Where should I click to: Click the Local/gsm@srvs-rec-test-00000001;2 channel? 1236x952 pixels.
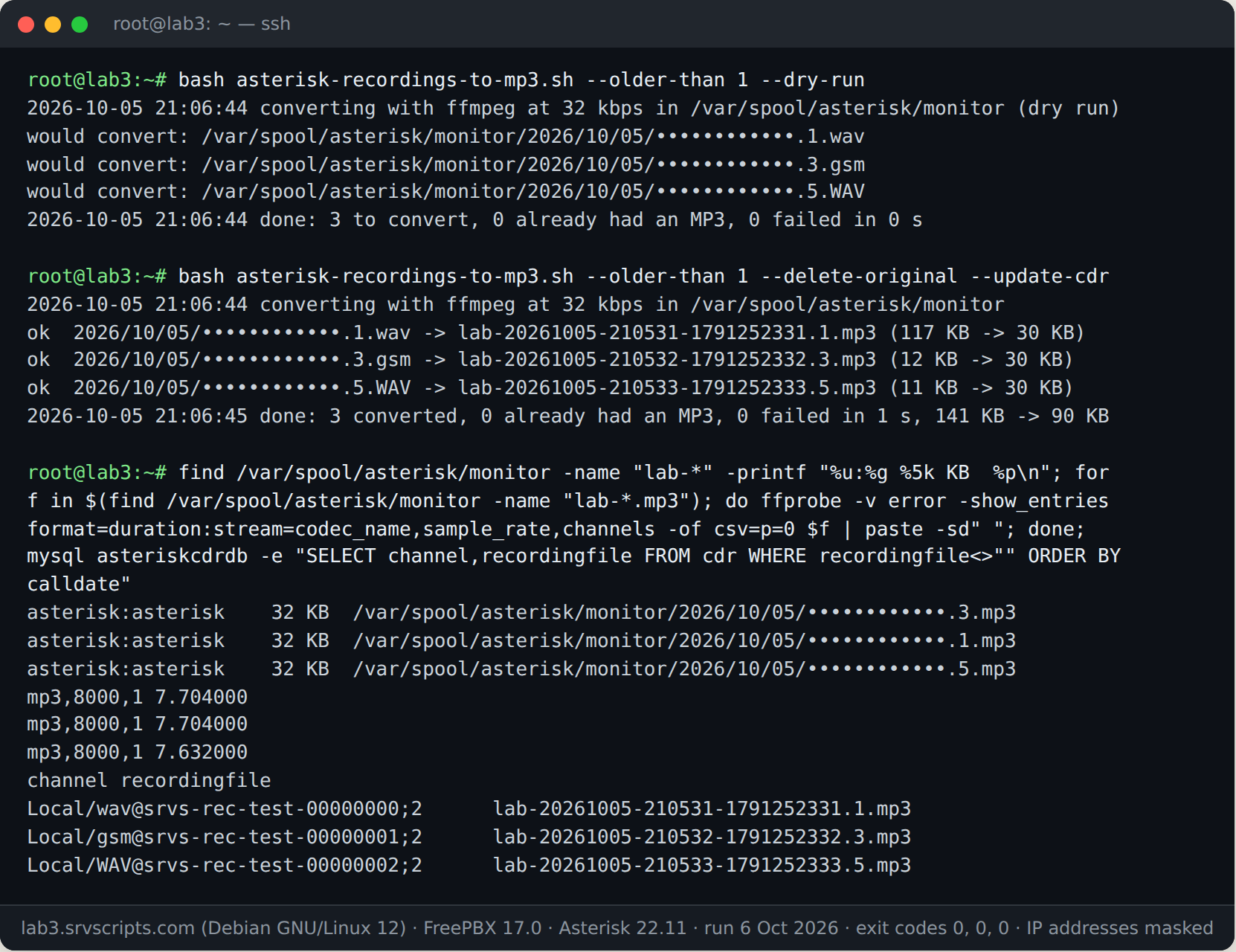[x=225, y=837]
